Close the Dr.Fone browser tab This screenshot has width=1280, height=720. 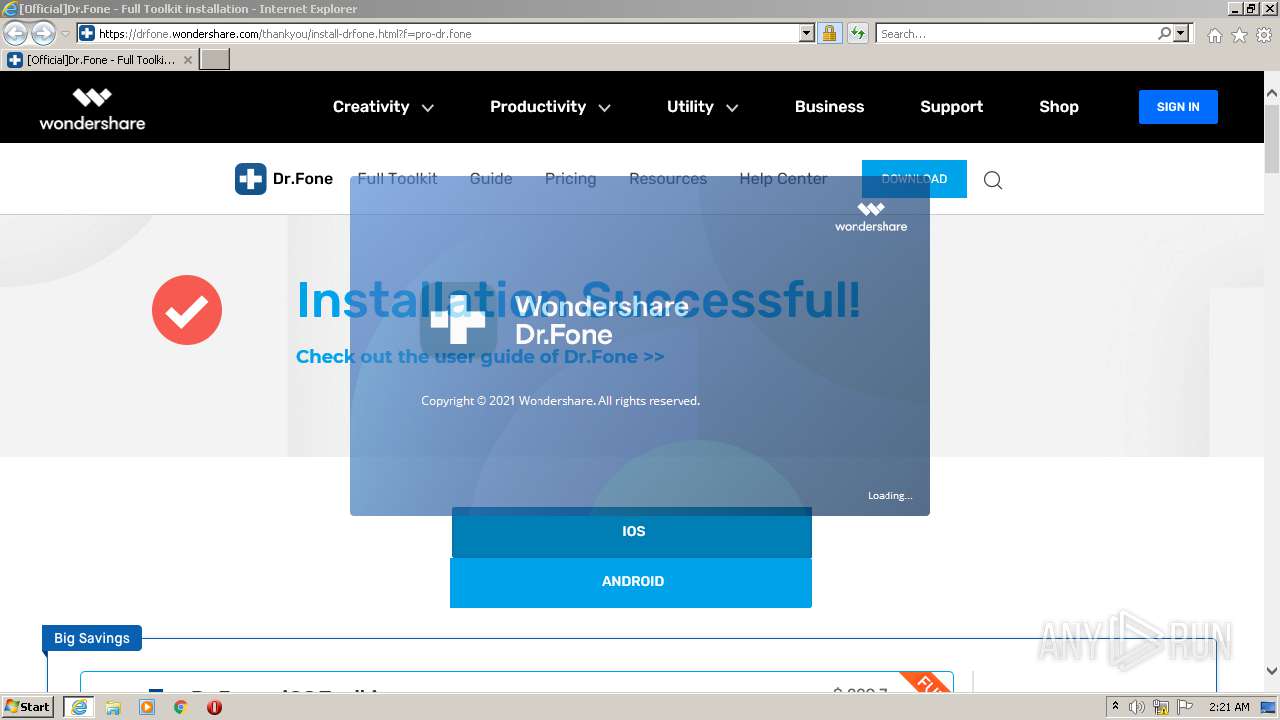point(187,60)
